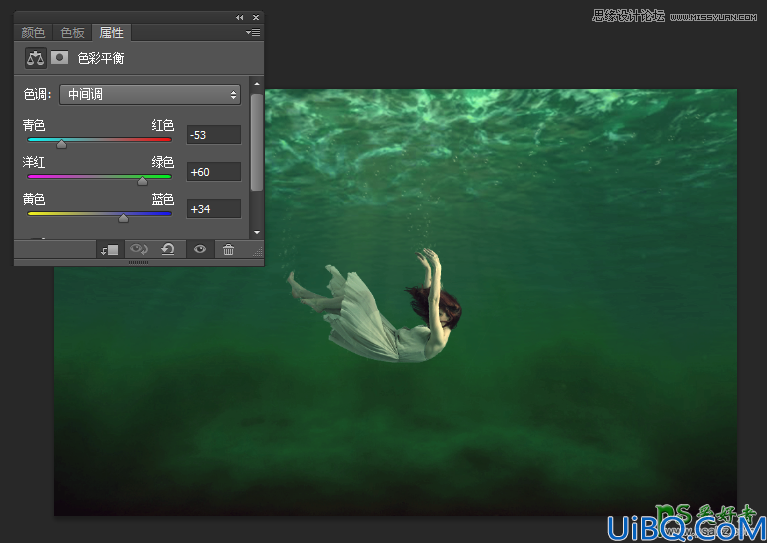This screenshot has height=543, width=767.
Task: Click the 绿色 label
Action: (163, 162)
